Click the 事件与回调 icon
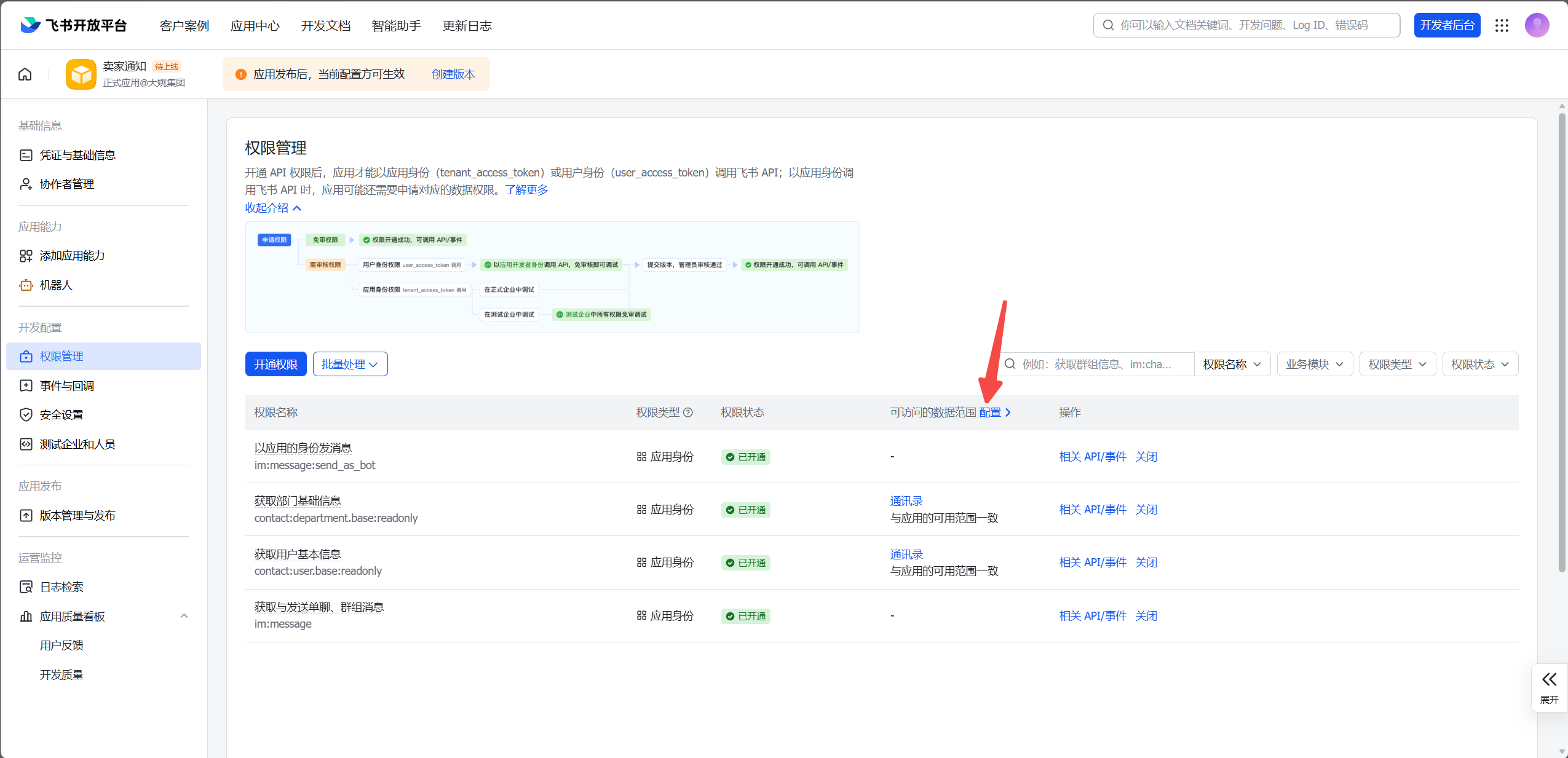 (26, 386)
